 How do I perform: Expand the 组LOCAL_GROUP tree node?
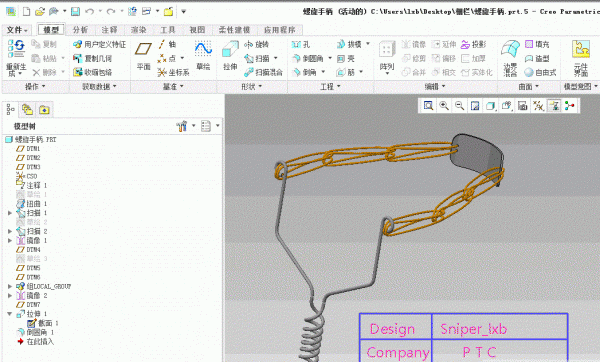pyautogui.click(x=10, y=286)
